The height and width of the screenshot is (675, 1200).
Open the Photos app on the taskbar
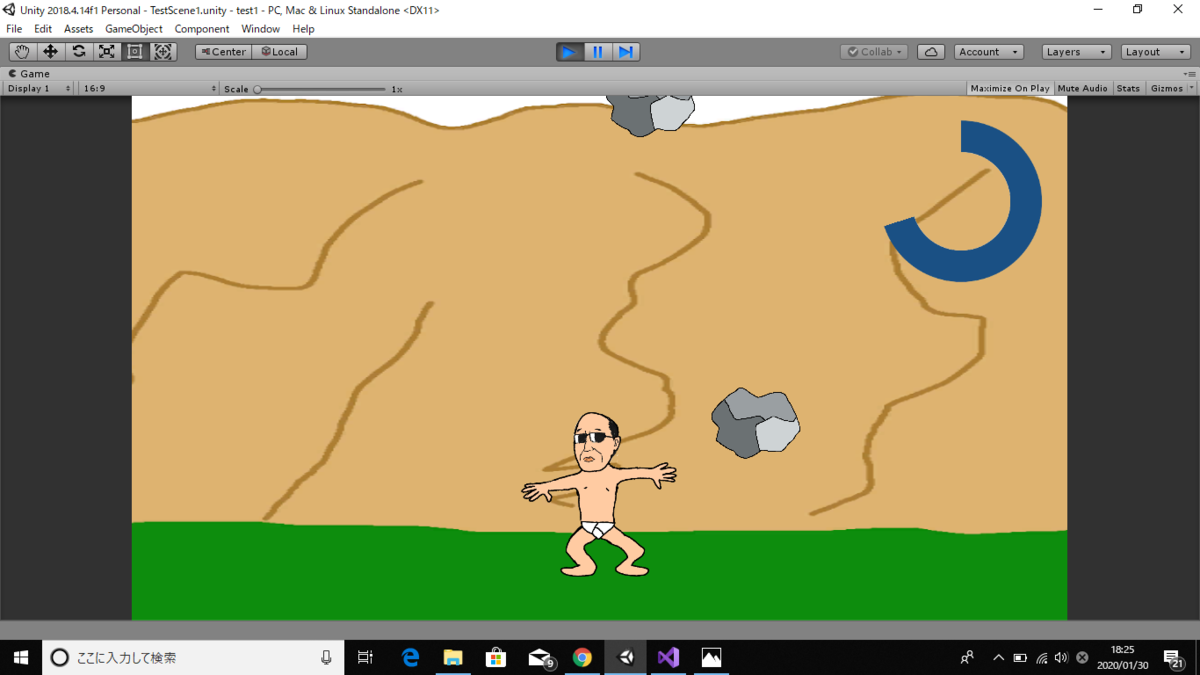(711, 657)
